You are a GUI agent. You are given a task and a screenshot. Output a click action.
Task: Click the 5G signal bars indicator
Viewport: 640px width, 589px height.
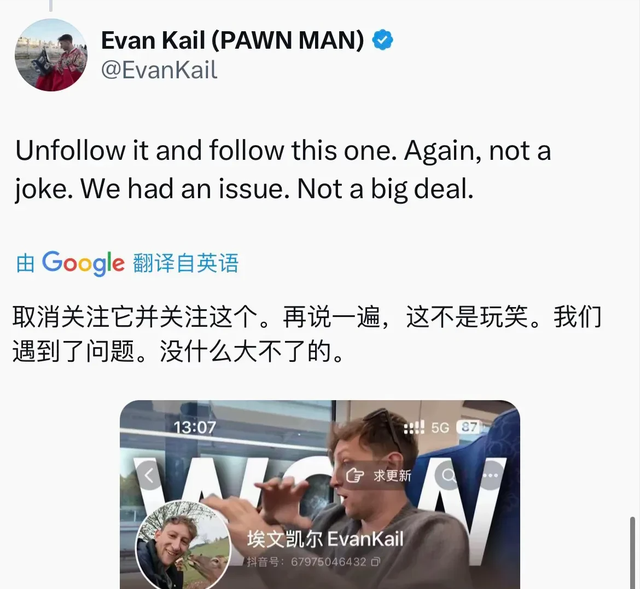(x=414, y=427)
